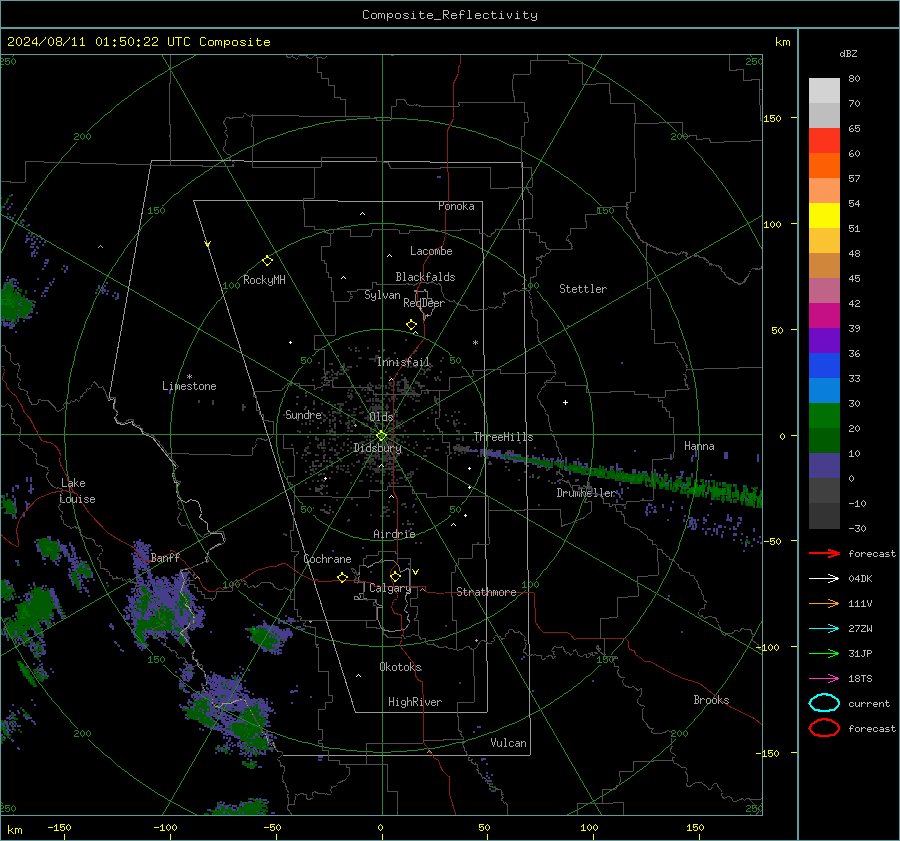Click yellow radar site diamond near Didsbury
Viewport: 900px width, 841px height.
pyautogui.click(x=381, y=436)
